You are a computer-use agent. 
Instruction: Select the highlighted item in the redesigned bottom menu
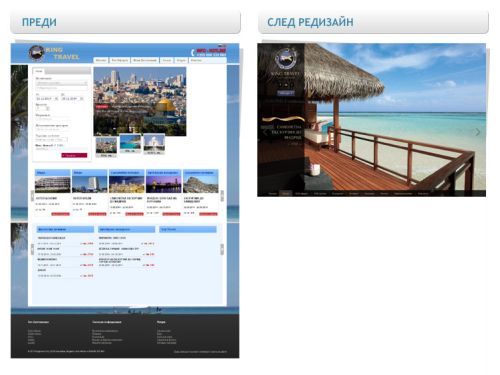coord(286,193)
